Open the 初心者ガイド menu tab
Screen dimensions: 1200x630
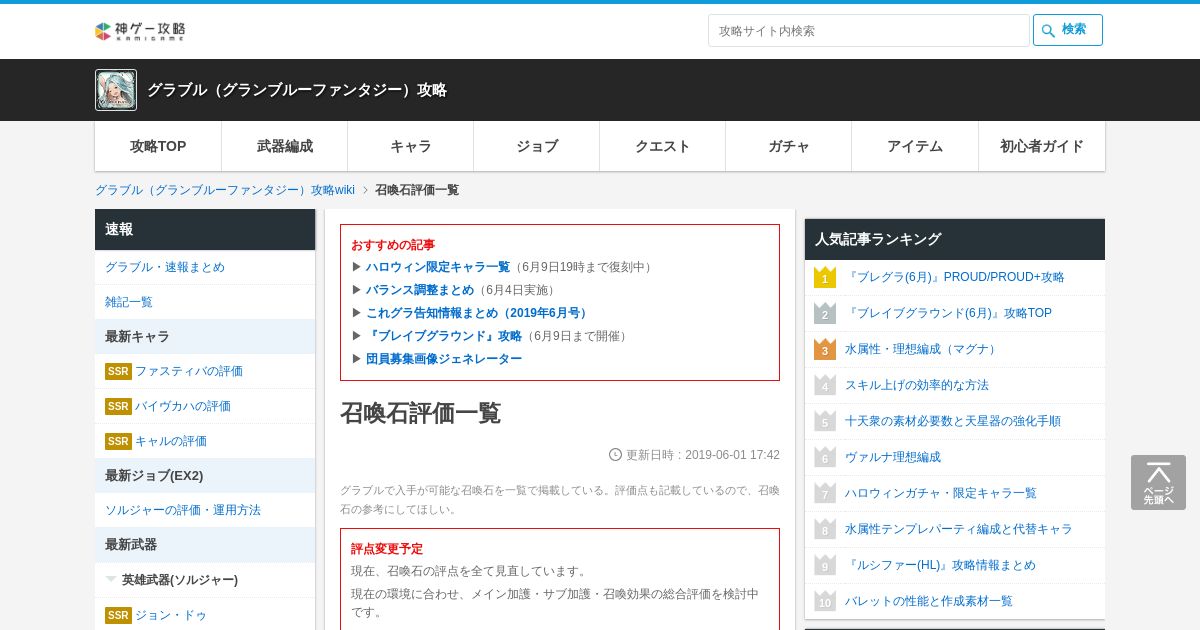pyautogui.click(x=1042, y=146)
